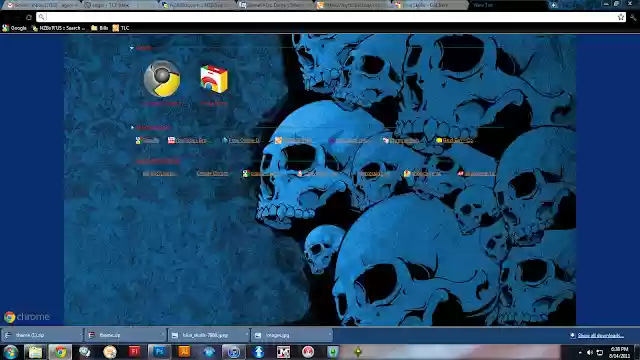Click the search magnifier in the address bar
The height and width of the screenshot is (360, 640).
pyautogui.click(x=42, y=17)
